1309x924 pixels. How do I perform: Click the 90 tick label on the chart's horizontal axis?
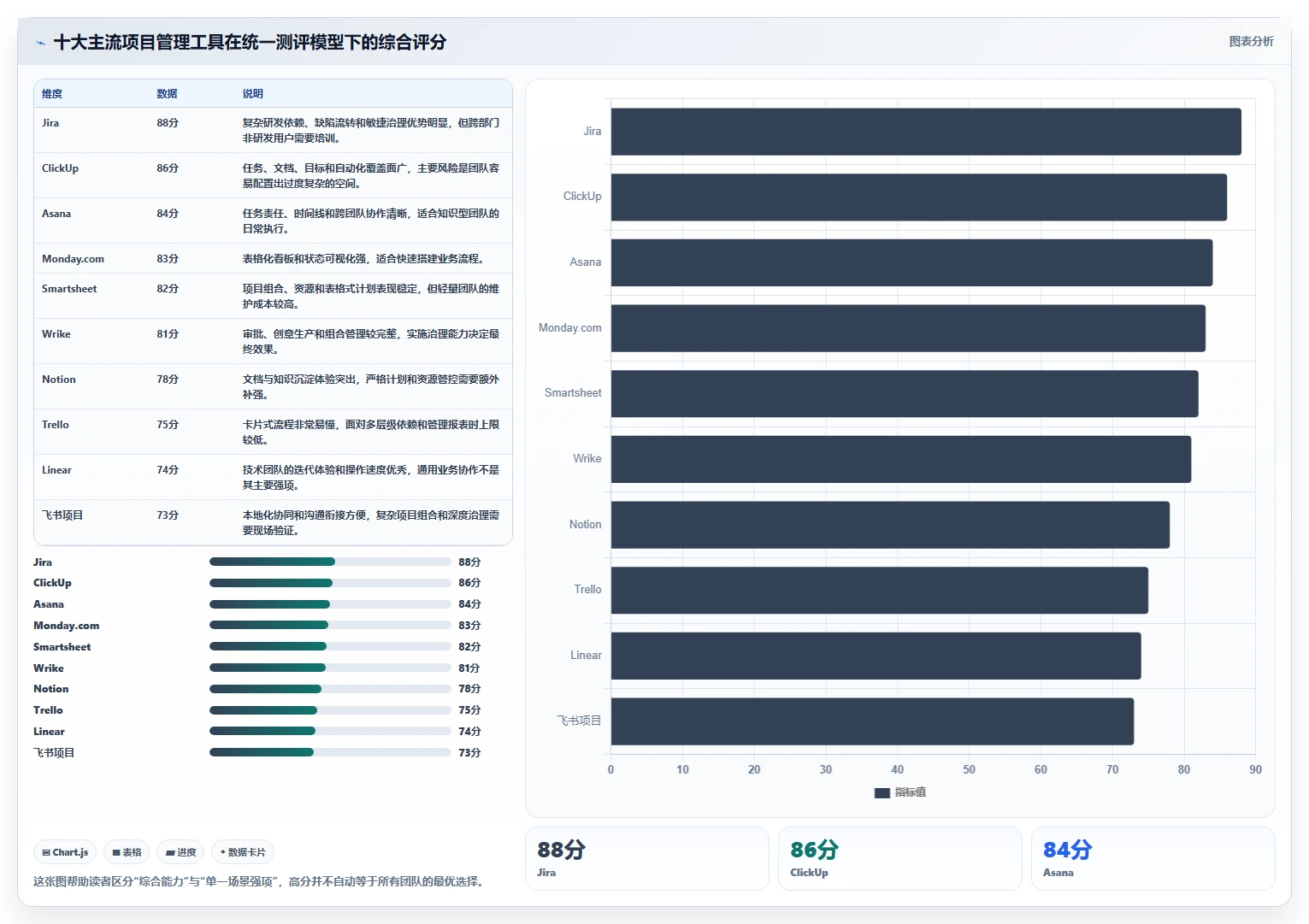pos(1255,769)
